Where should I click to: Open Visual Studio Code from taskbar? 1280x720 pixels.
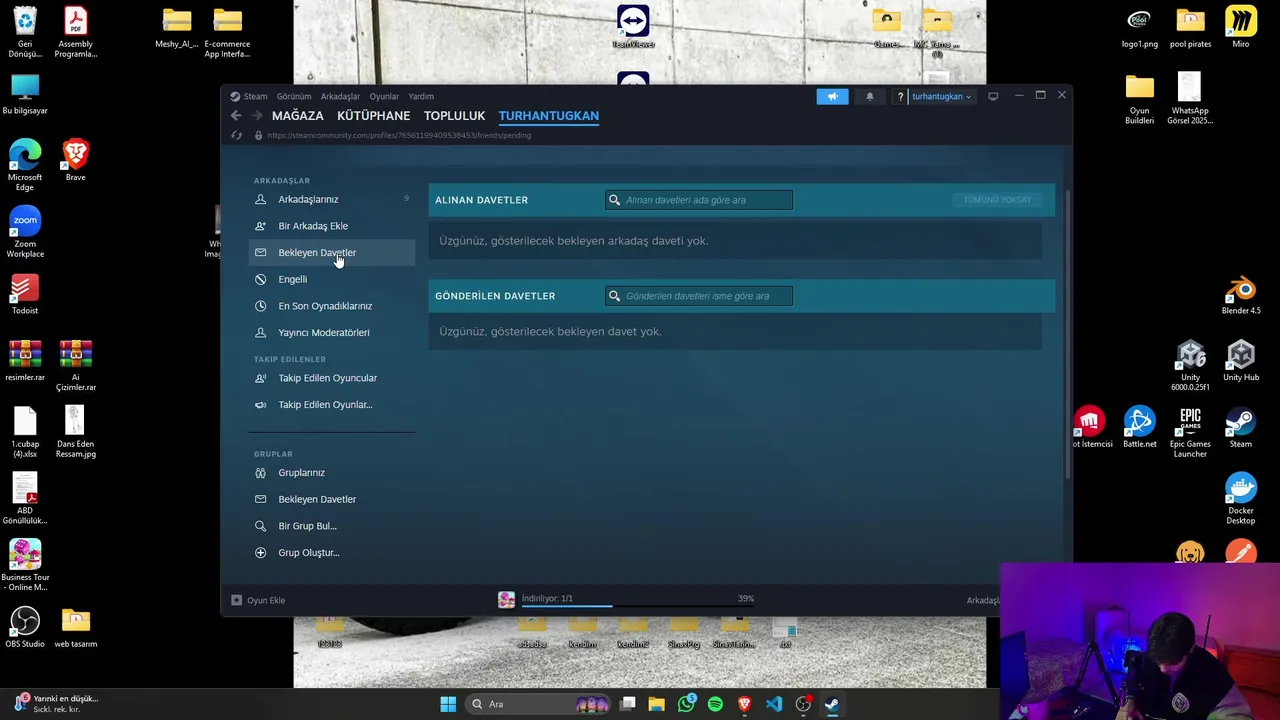[774, 704]
